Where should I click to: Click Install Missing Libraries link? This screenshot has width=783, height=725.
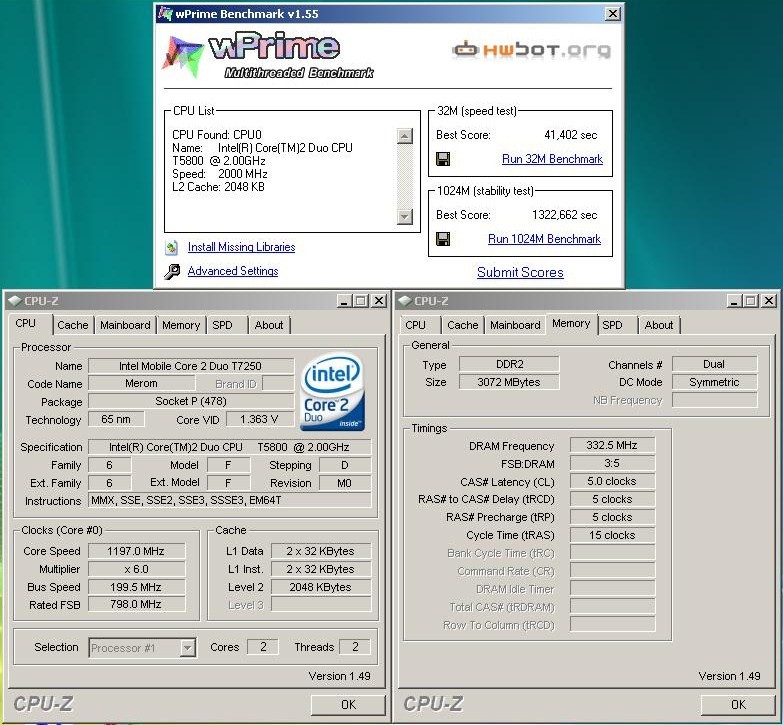coord(241,247)
